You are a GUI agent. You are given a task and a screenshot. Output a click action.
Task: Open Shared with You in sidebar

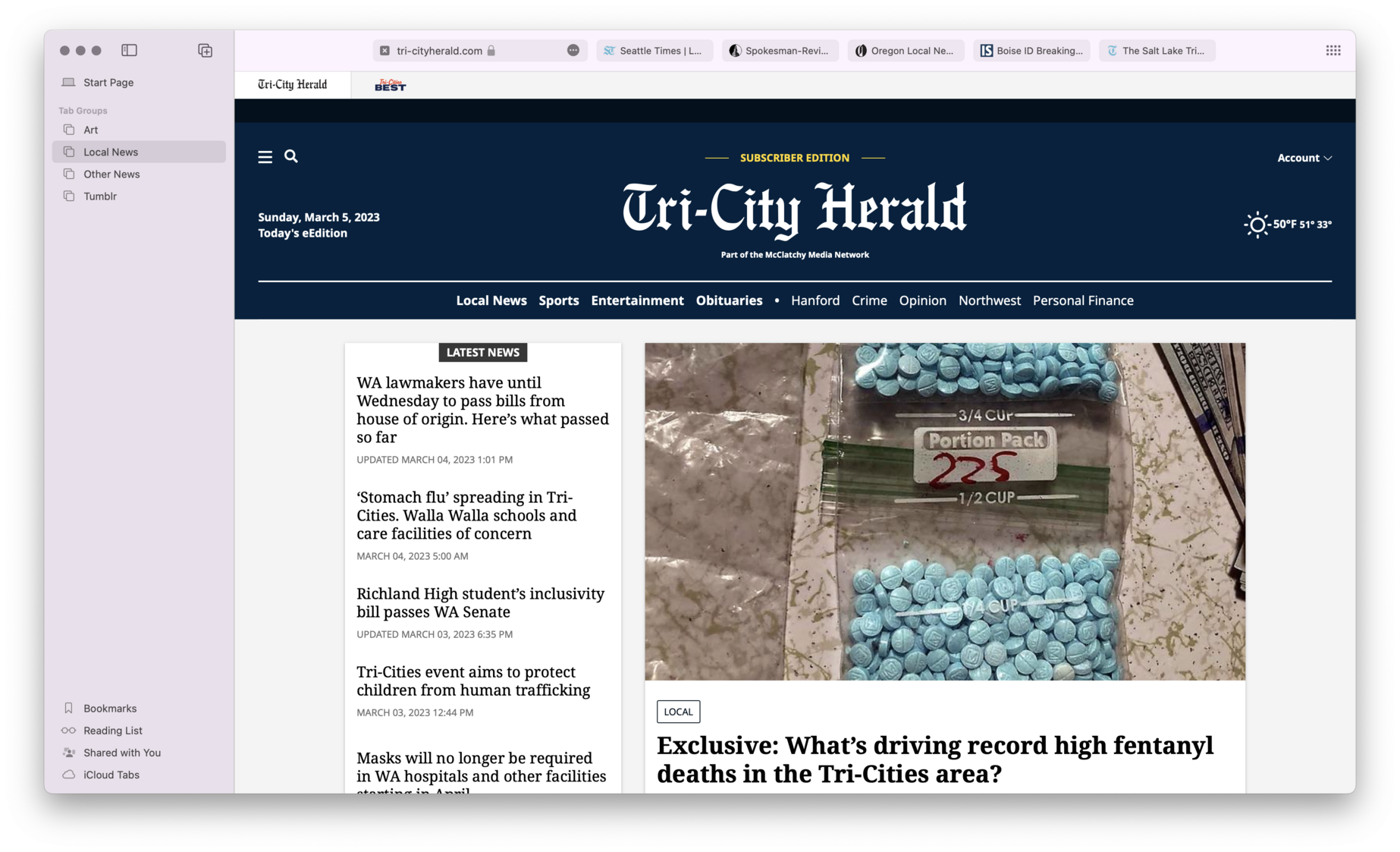[139, 753]
